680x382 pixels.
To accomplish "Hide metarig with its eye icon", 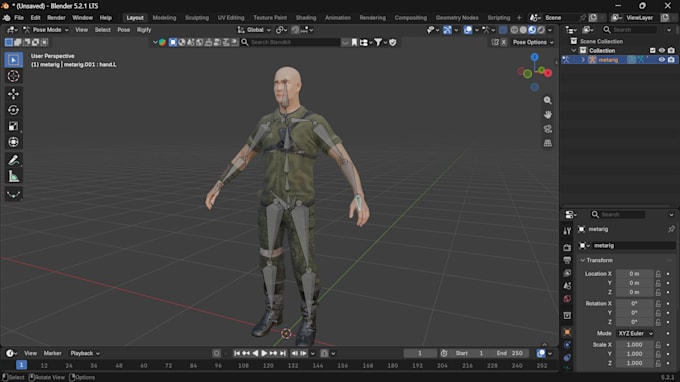I will click(662, 60).
